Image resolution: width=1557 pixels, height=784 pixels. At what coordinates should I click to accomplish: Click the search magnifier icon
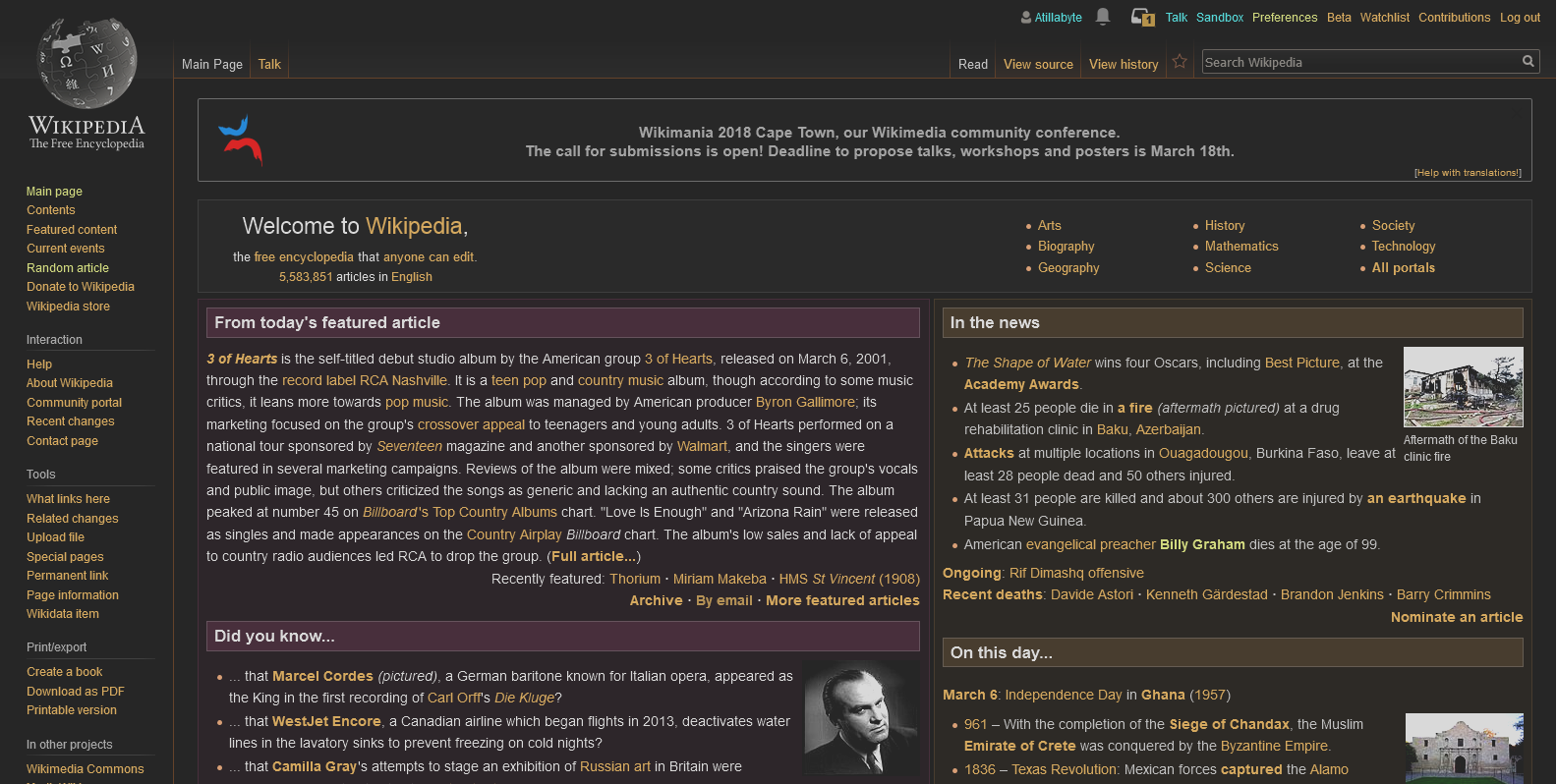click(1528, 62)
